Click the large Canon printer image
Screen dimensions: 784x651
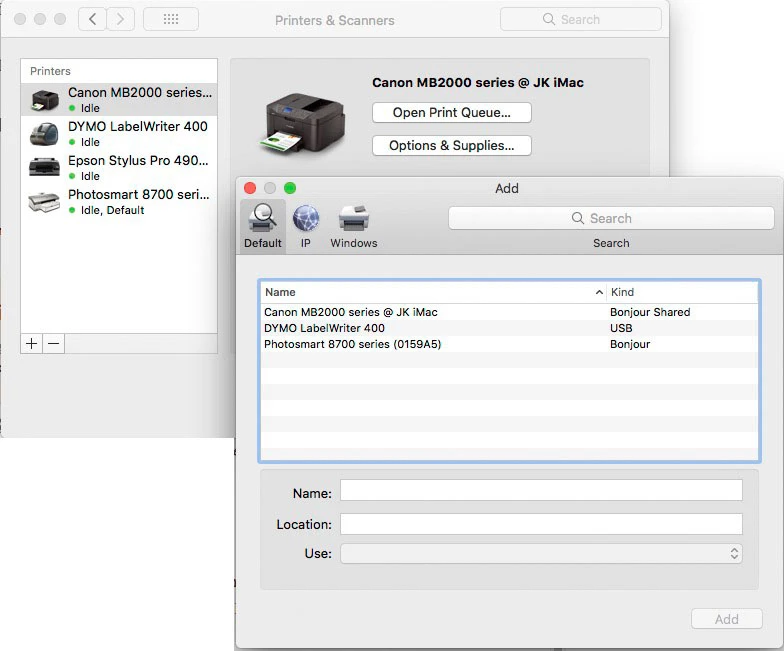(303, 122)
